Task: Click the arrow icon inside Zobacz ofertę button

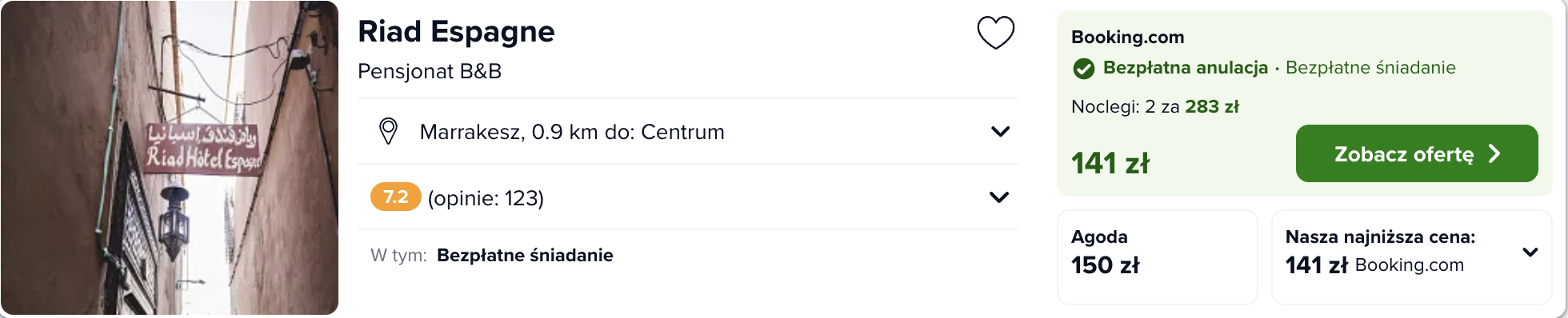Action: coord(1494,153)
